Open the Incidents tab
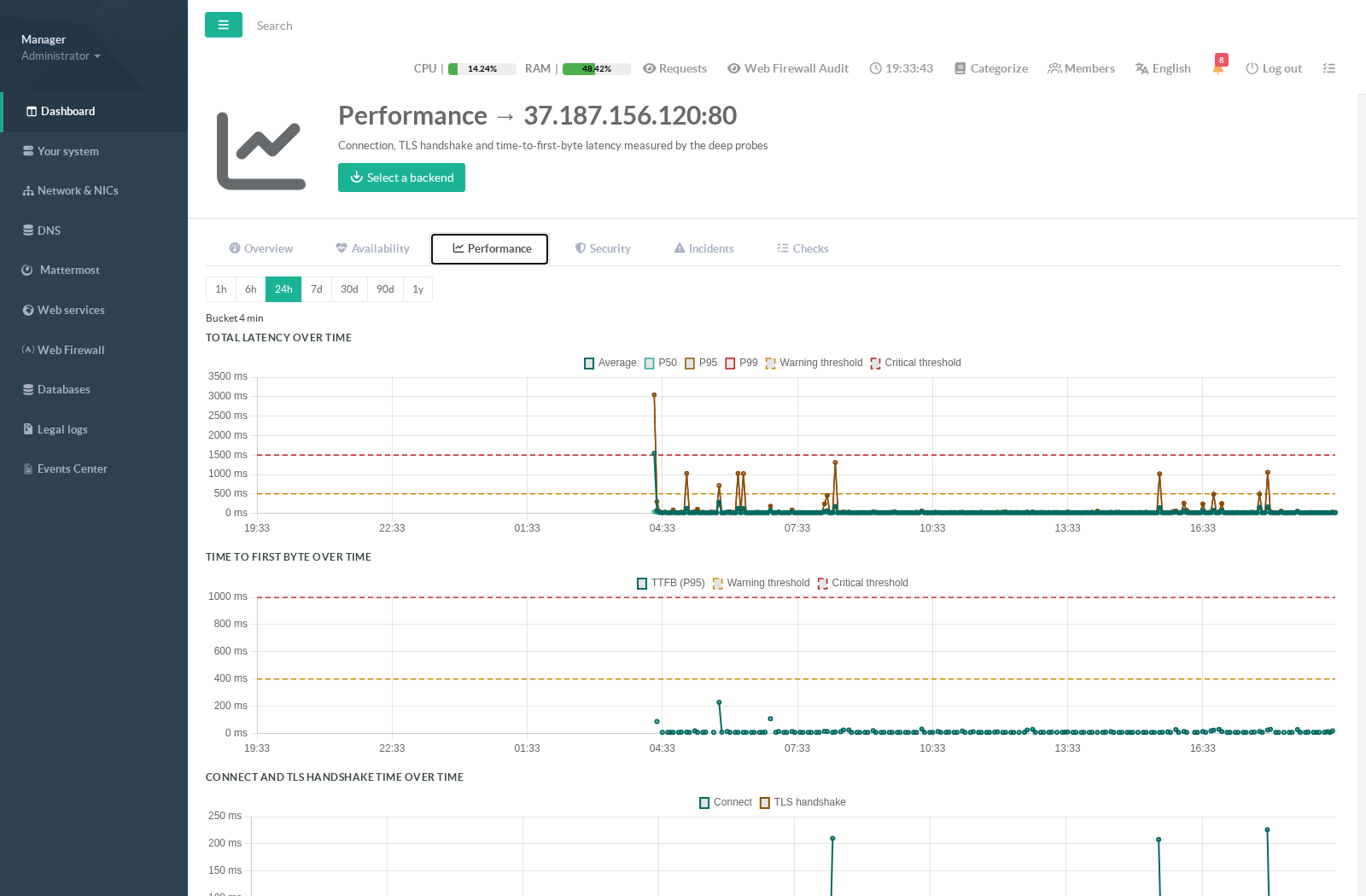Image resolution: width=1366 pixels, height=896 pixels. click(x=703, y=248)
